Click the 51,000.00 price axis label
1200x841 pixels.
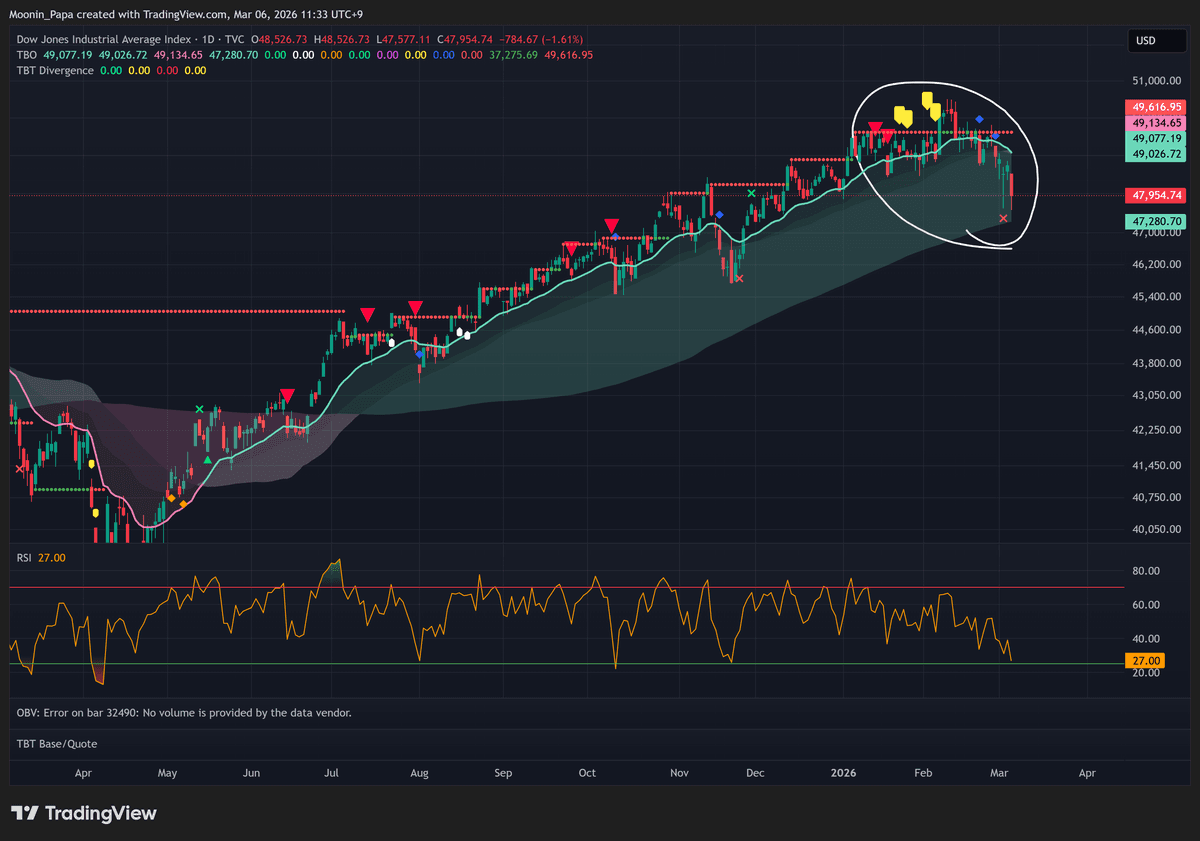pos(1158,80)
